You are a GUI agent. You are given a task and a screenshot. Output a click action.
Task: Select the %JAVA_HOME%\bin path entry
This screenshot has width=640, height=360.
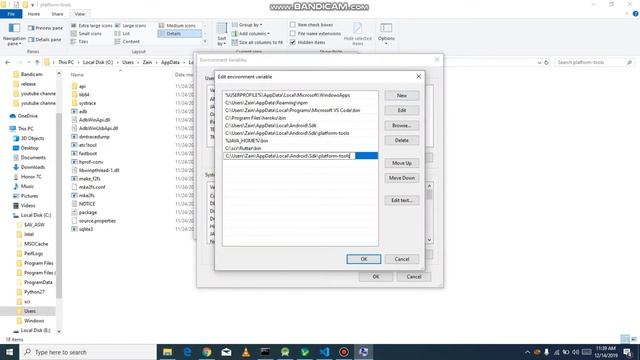[300, 140]
